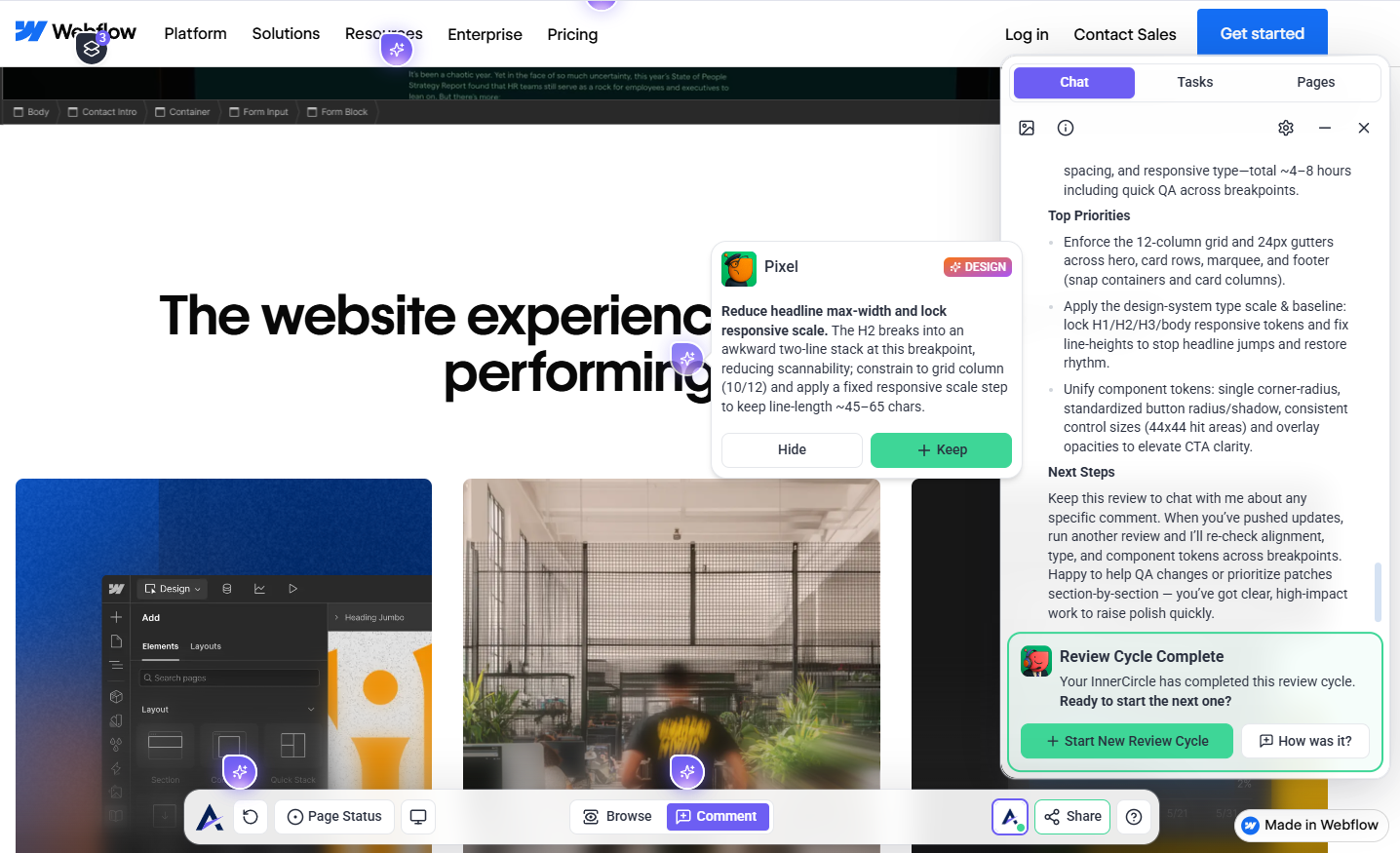Open the Pages tab
Viewport: 1400px width, 853px height.
pyautogui.click(x=1315, y=82)
